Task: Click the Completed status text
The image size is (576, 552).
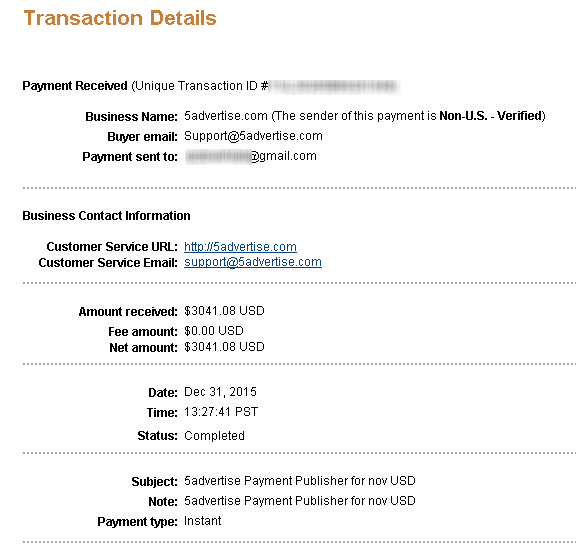Action: coord(214,436)
